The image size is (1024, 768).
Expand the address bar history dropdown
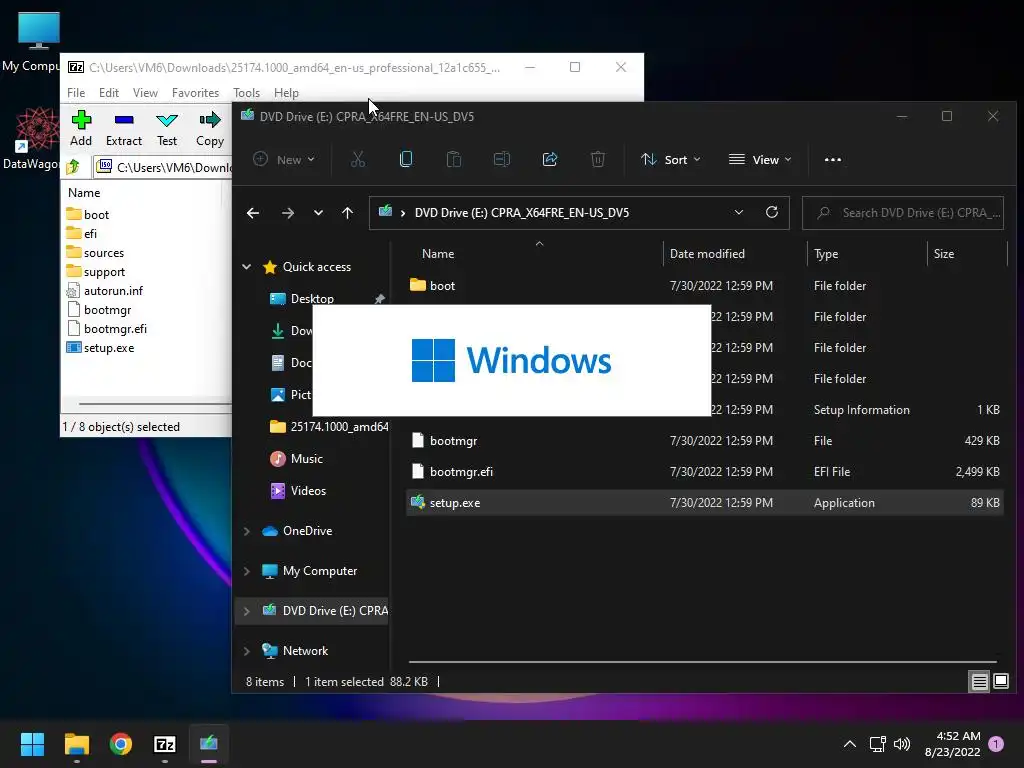739,212
